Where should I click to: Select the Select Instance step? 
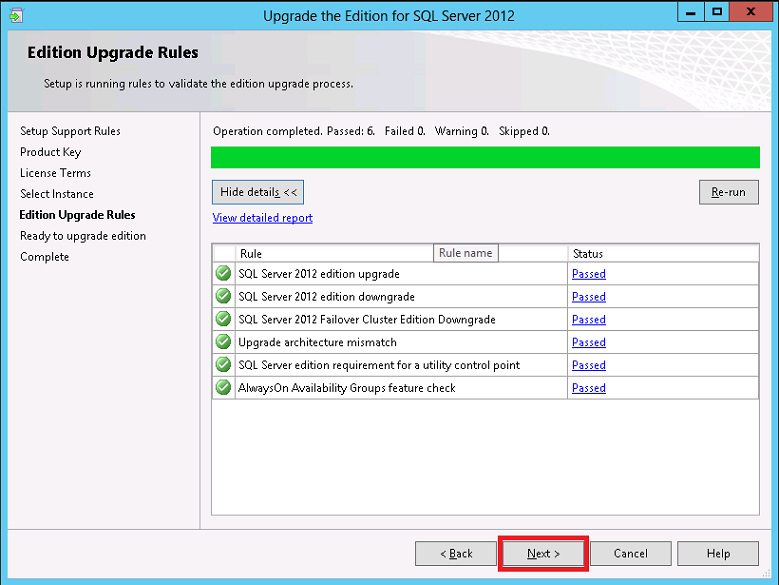tap(57, 194)
